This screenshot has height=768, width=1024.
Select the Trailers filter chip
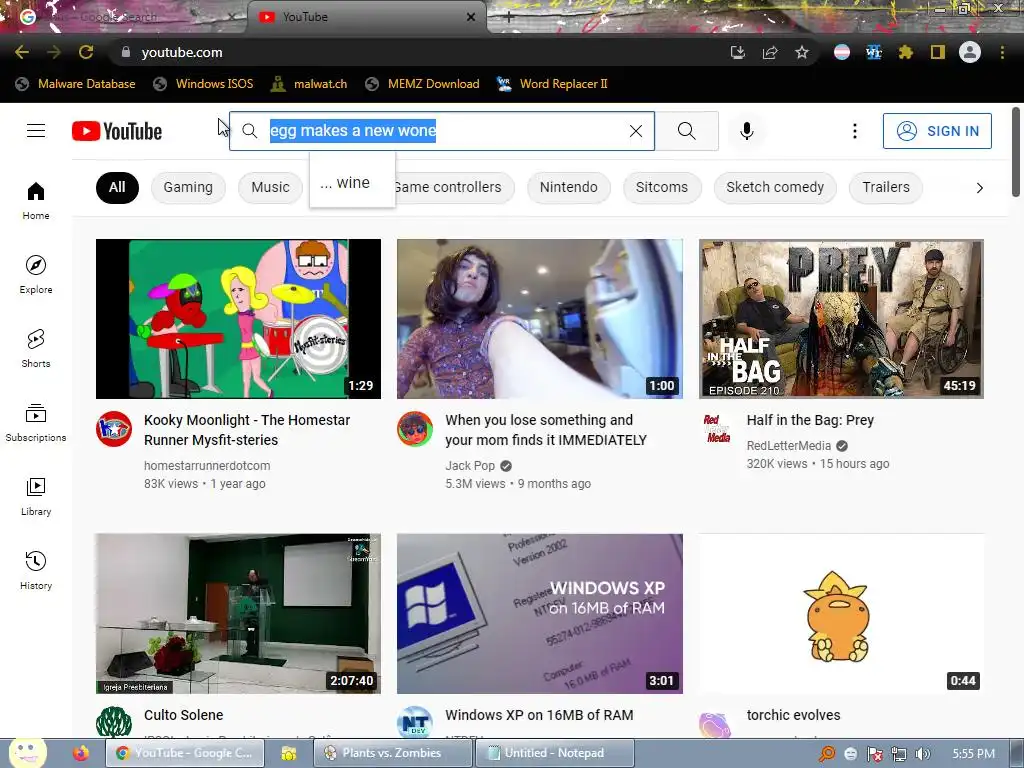886,187
